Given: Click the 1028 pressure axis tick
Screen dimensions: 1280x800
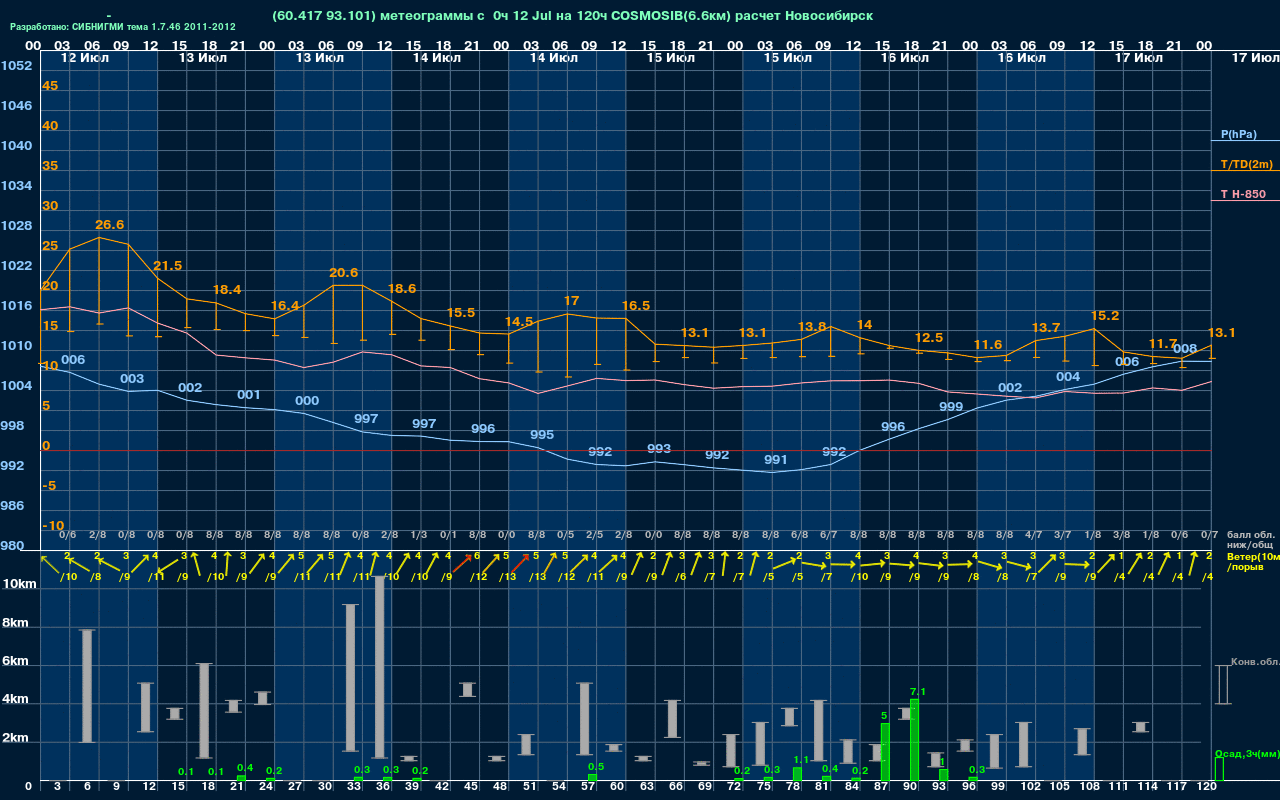Looking at the screenshot, I should [x=16, y=226].
